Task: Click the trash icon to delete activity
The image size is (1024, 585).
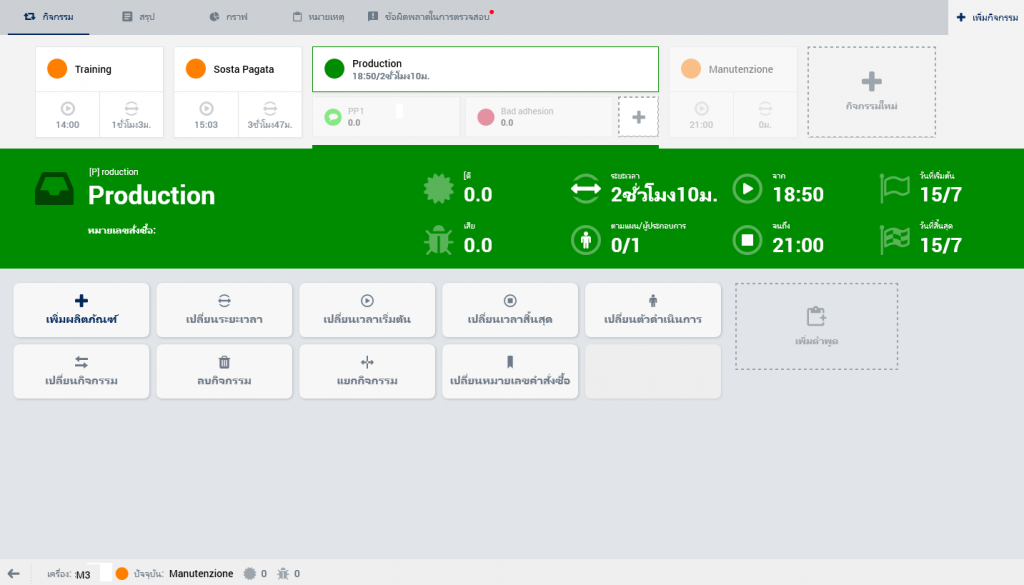Action: pyautogui.click(x=224, y=362)
